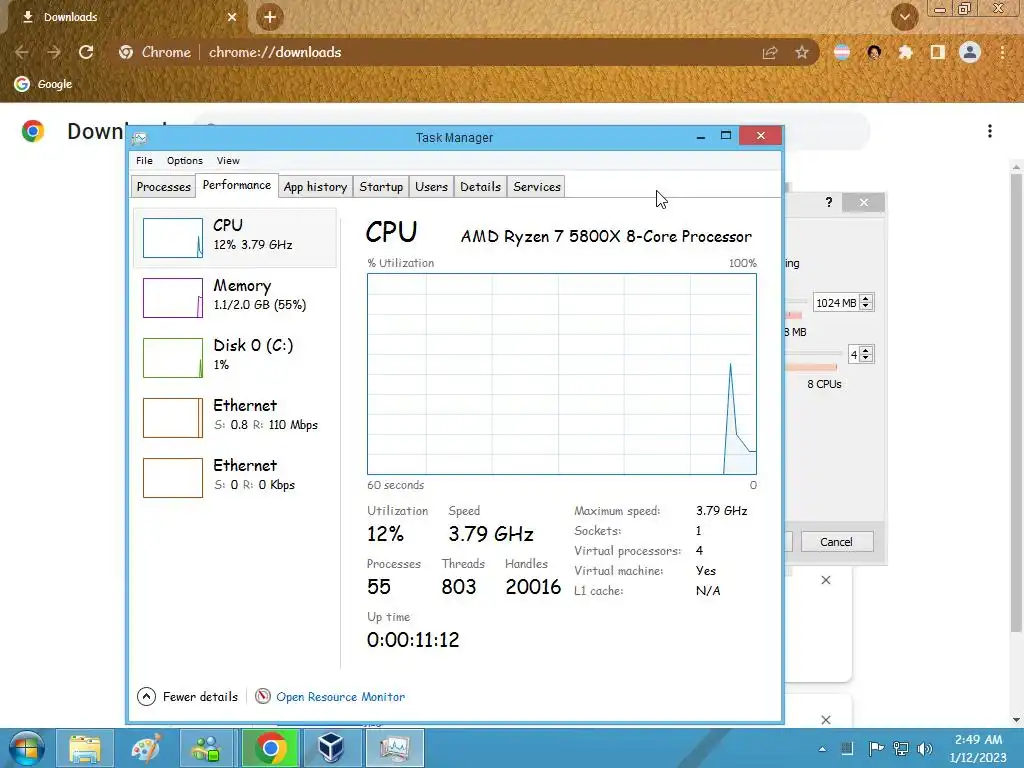Open Resource Monitor link
The image size is (1024, 768).
[x=340, y=697]
